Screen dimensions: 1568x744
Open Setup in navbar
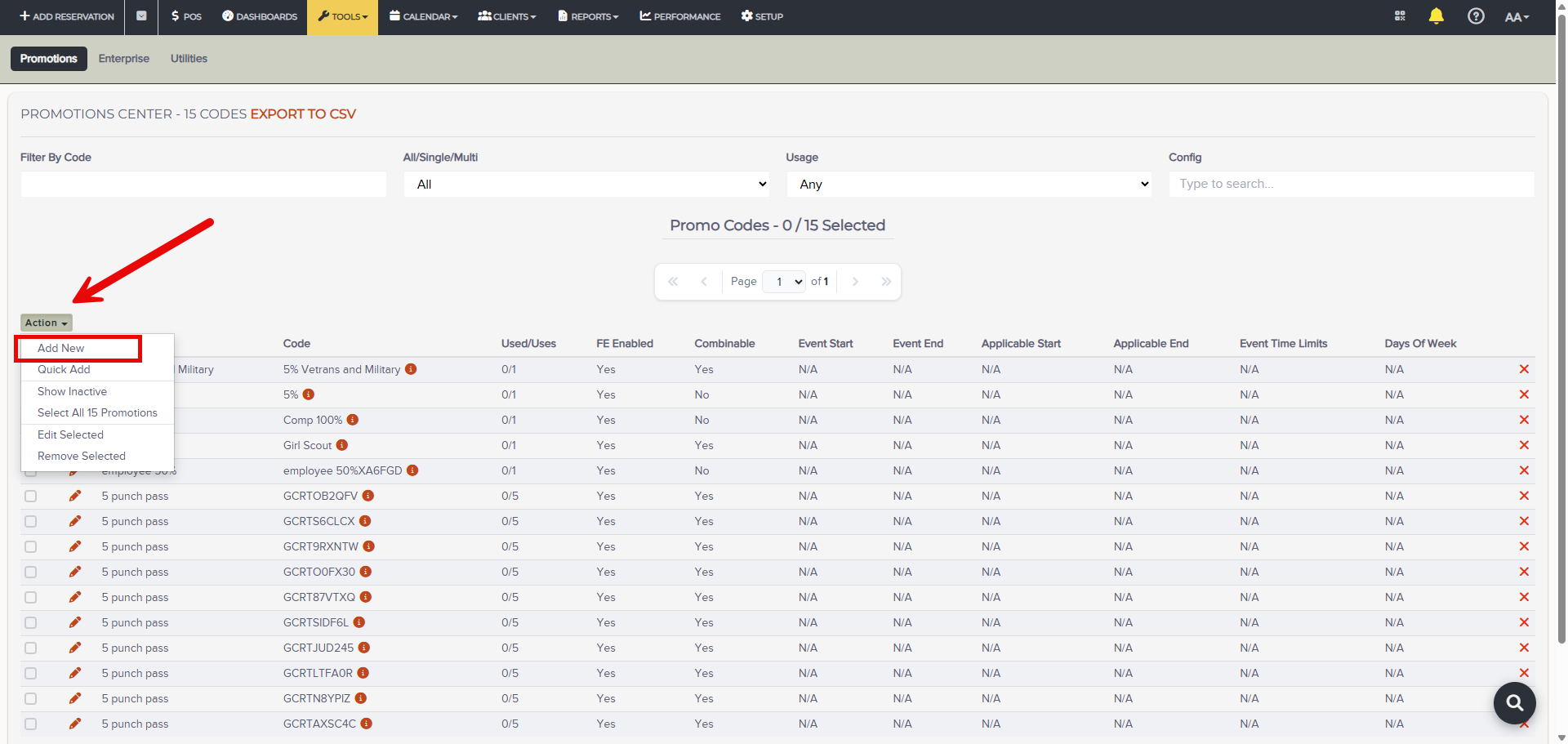click(762, 16)
